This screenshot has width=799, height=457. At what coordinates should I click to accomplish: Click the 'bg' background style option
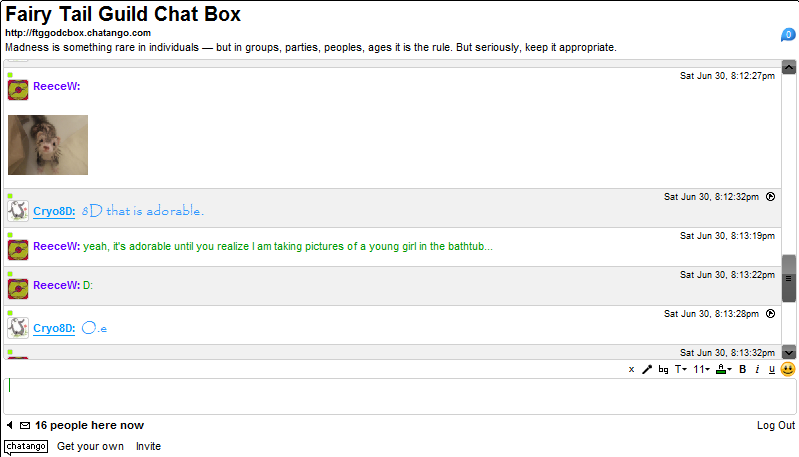click(x=663, y=369)
